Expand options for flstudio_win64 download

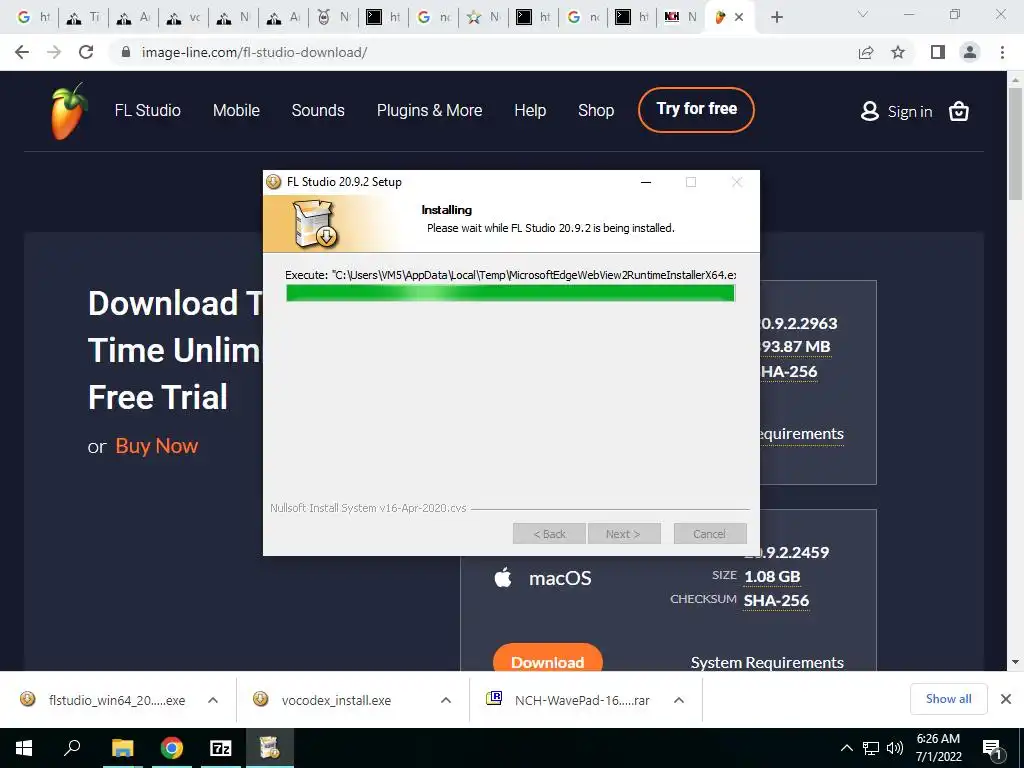coord(213,700)
